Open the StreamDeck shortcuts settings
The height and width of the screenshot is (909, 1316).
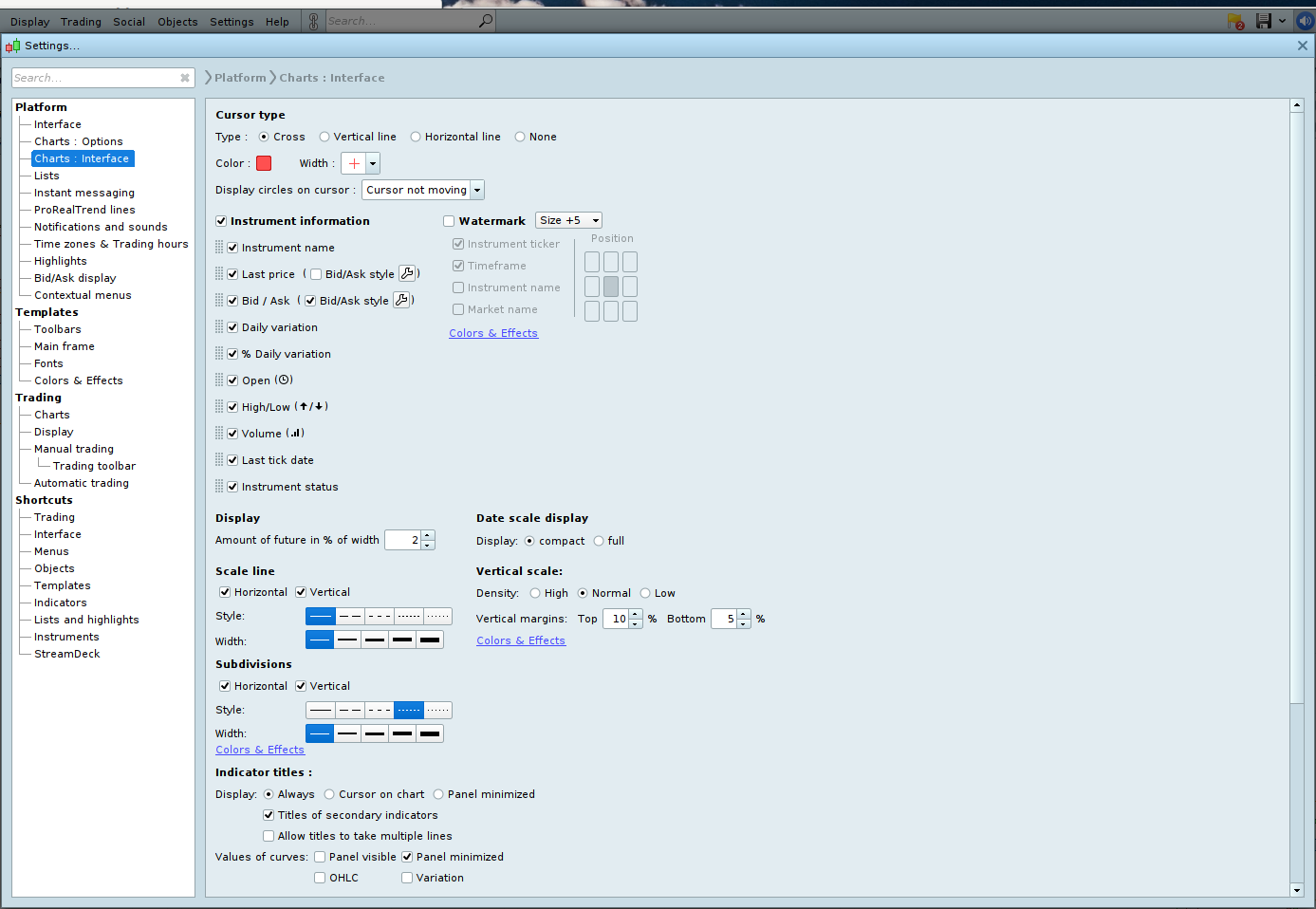67,654
